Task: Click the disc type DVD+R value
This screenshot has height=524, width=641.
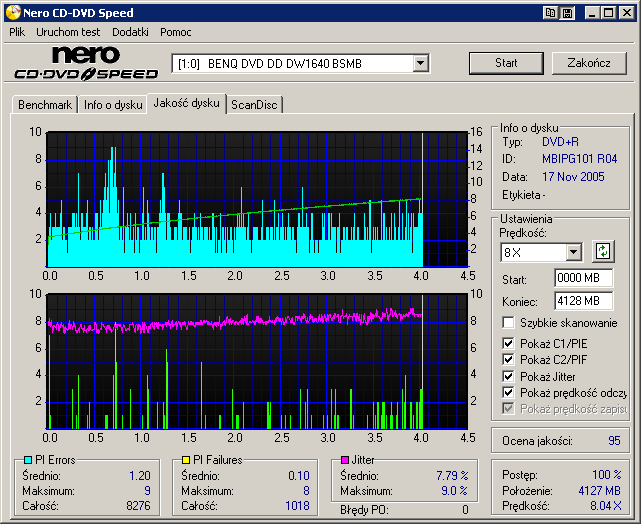Action: [x=560, y=142]
